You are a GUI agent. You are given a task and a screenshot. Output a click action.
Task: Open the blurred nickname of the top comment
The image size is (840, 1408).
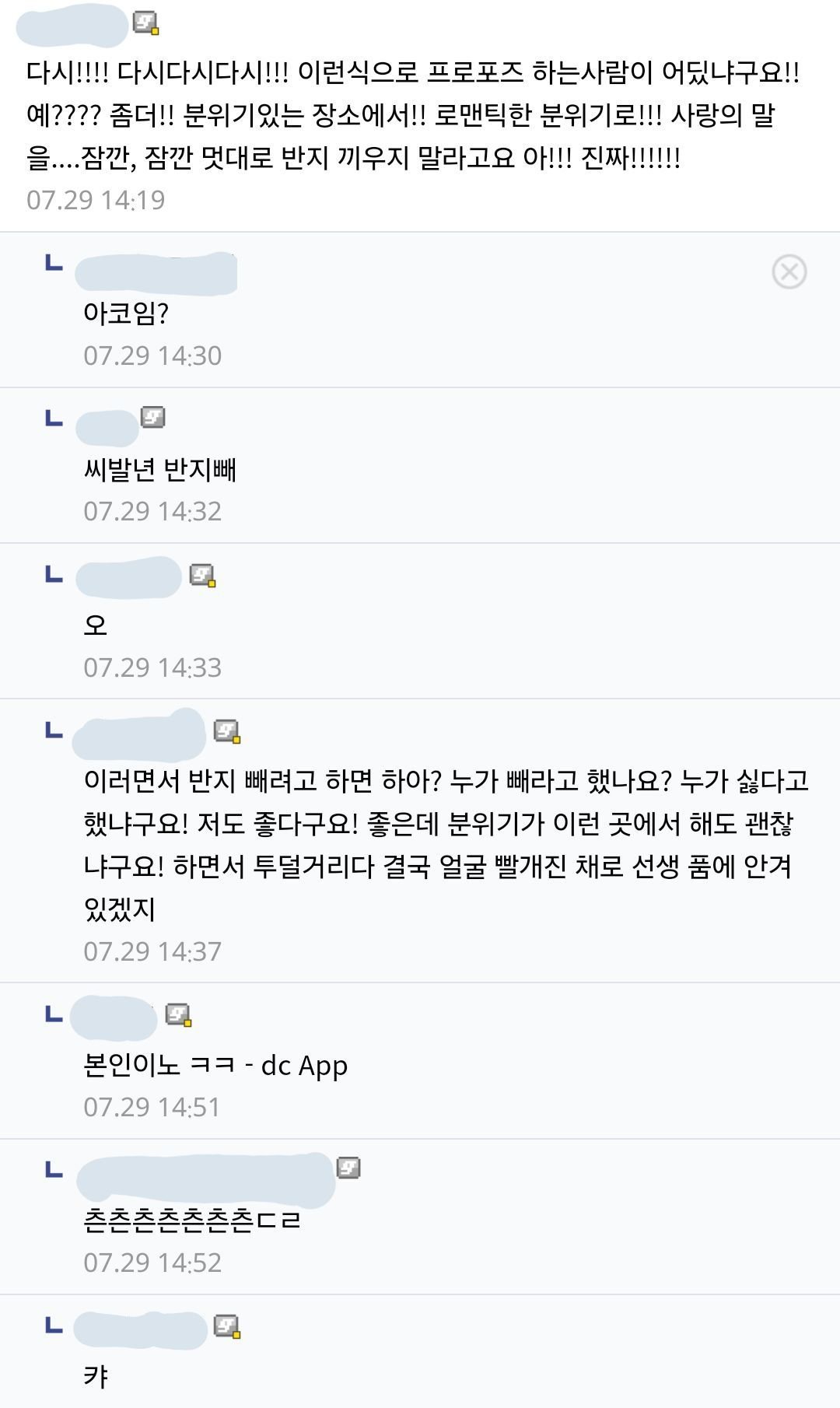72,26
